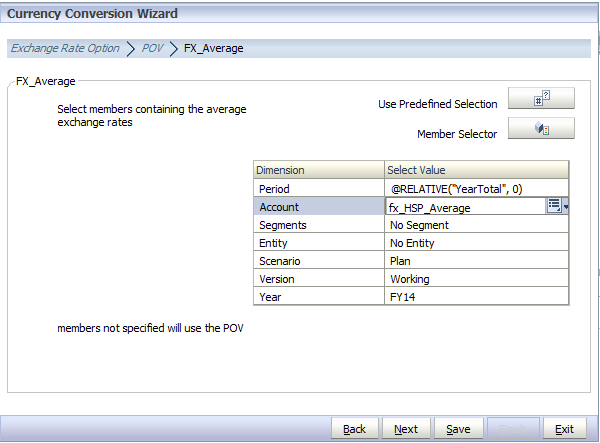Expand the Account value dropdown arrow
The image size is (600, 443).
(x=565, y=207)
